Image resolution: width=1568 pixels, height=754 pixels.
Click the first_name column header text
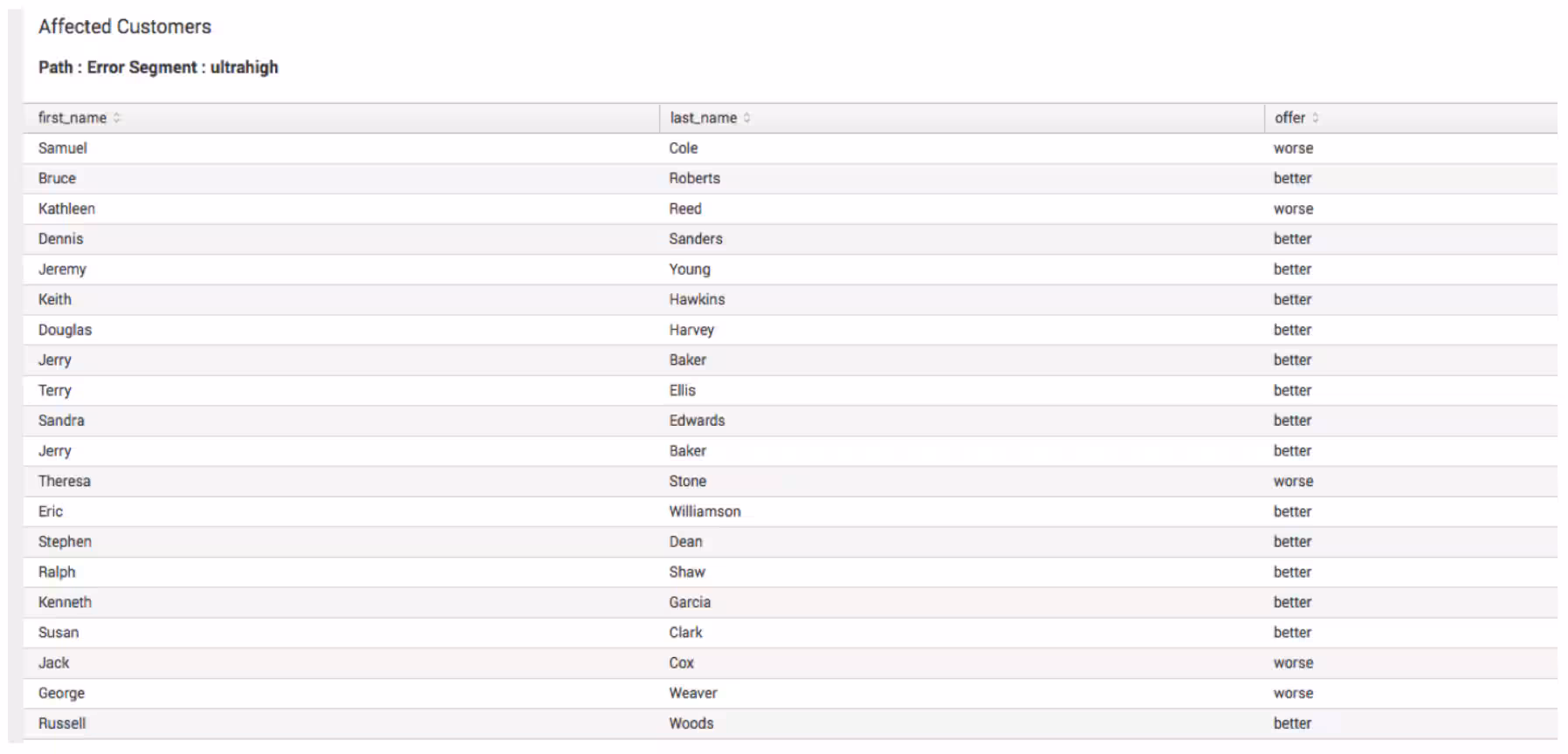click(x=72, y=118)
